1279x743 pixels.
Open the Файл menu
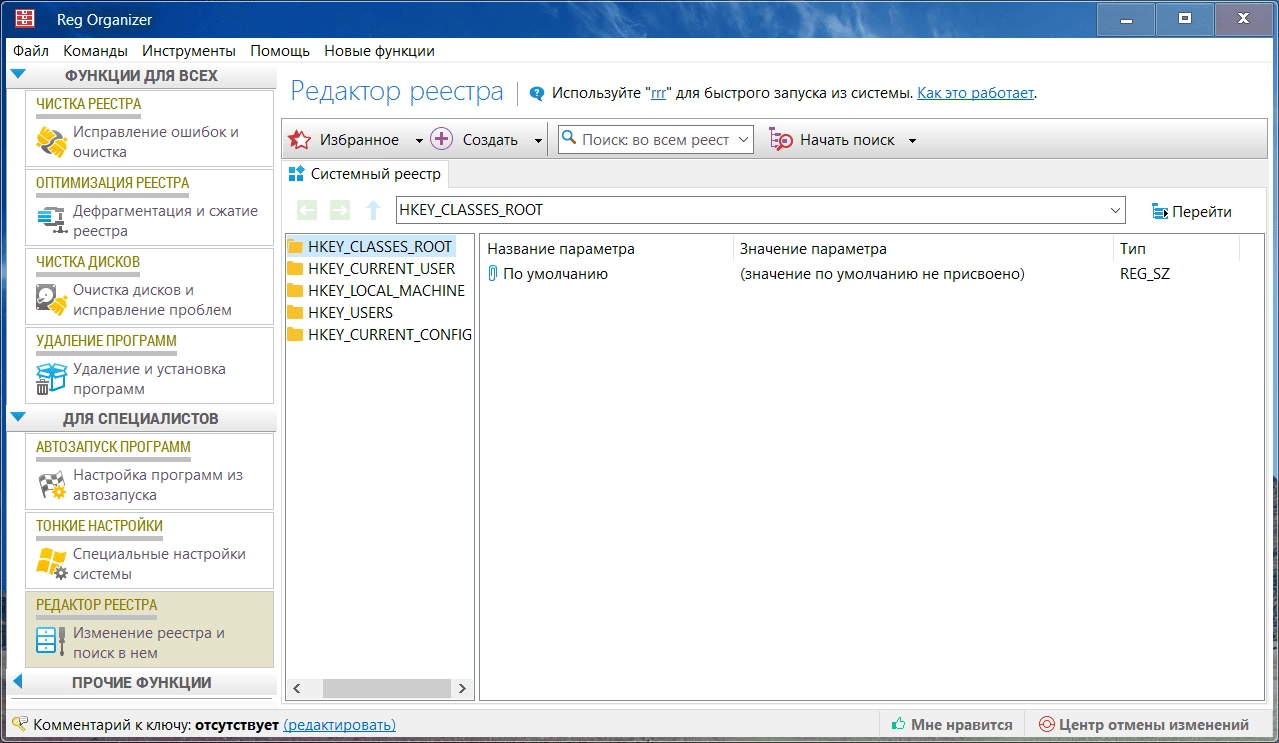coord(31,51)
